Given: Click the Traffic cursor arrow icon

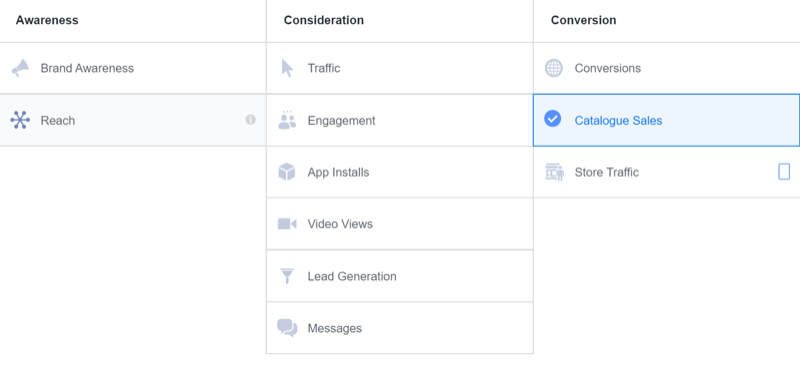Looking at the screenshot, I should (x=287, y=68).
